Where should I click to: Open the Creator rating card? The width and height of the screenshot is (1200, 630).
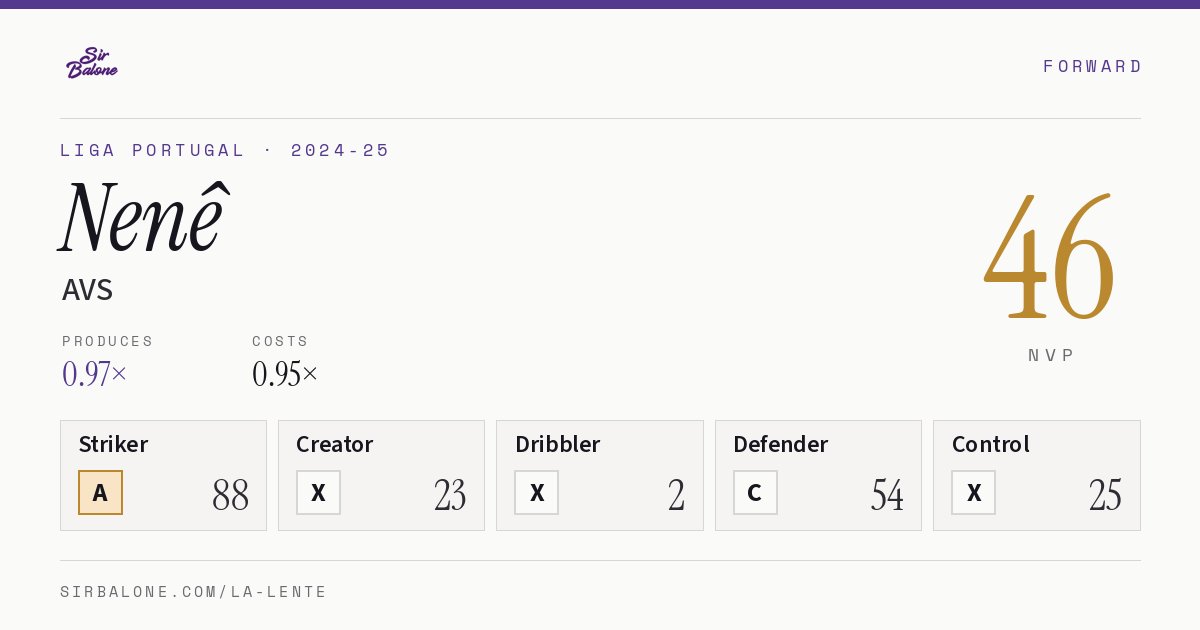coord(381,475)
